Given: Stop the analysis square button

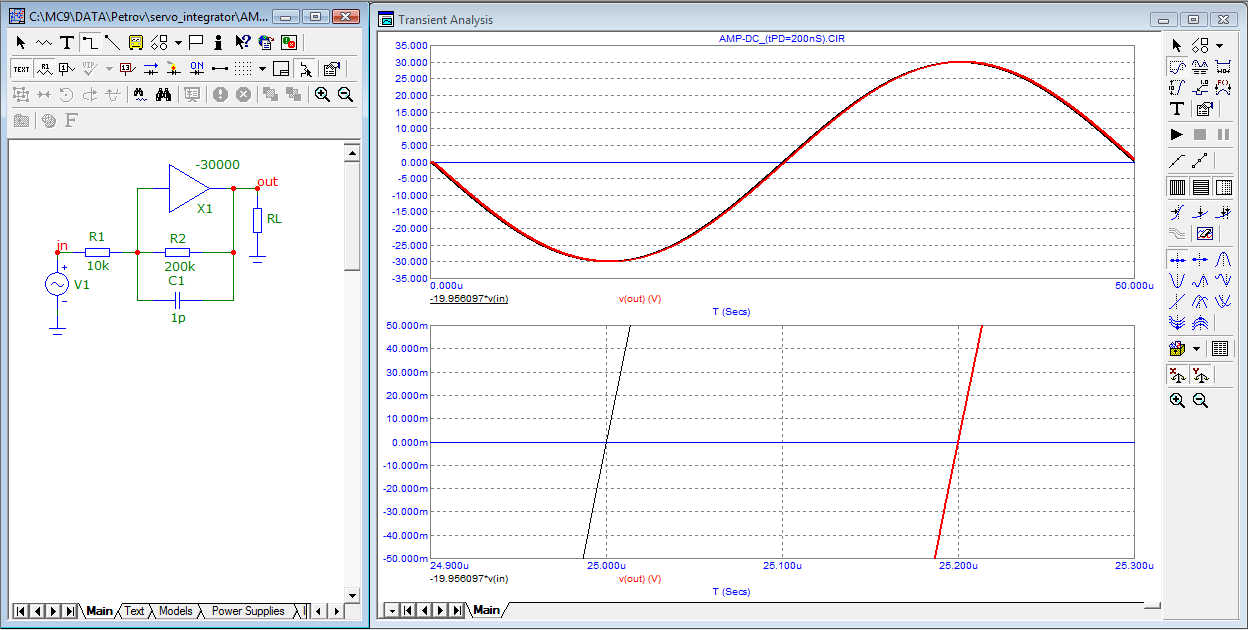Looking at the screenshot, I should [x=1201, y=134].
